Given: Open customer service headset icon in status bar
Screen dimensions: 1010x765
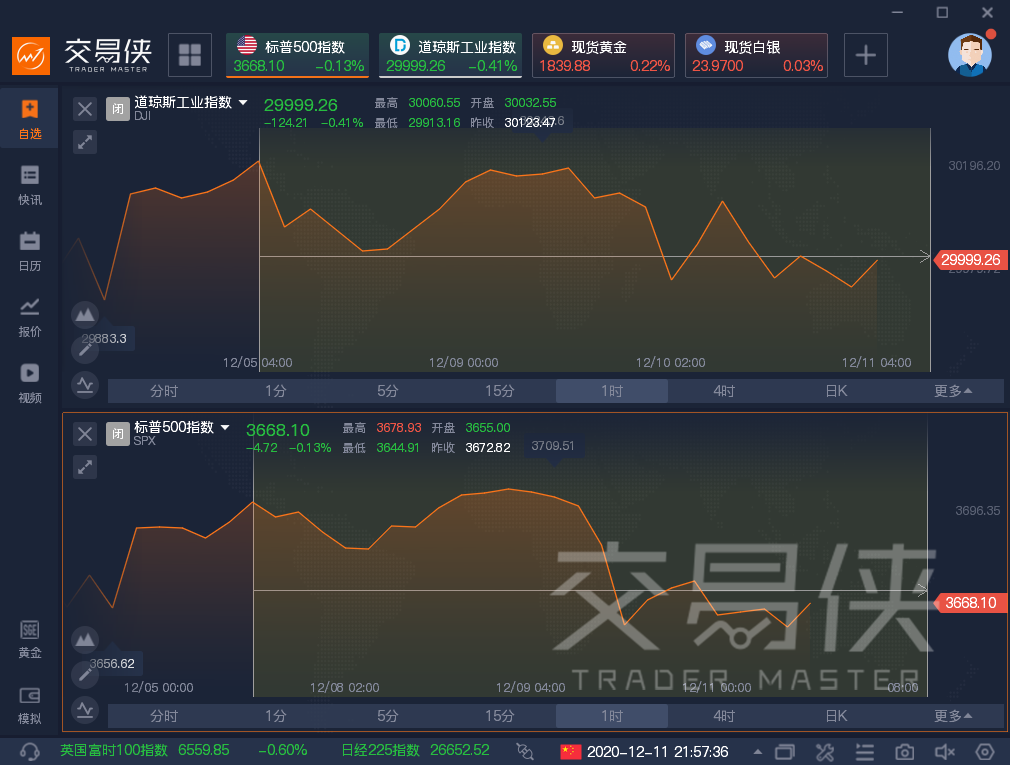Looking at the screenshot, I should (x=30, y=751).
